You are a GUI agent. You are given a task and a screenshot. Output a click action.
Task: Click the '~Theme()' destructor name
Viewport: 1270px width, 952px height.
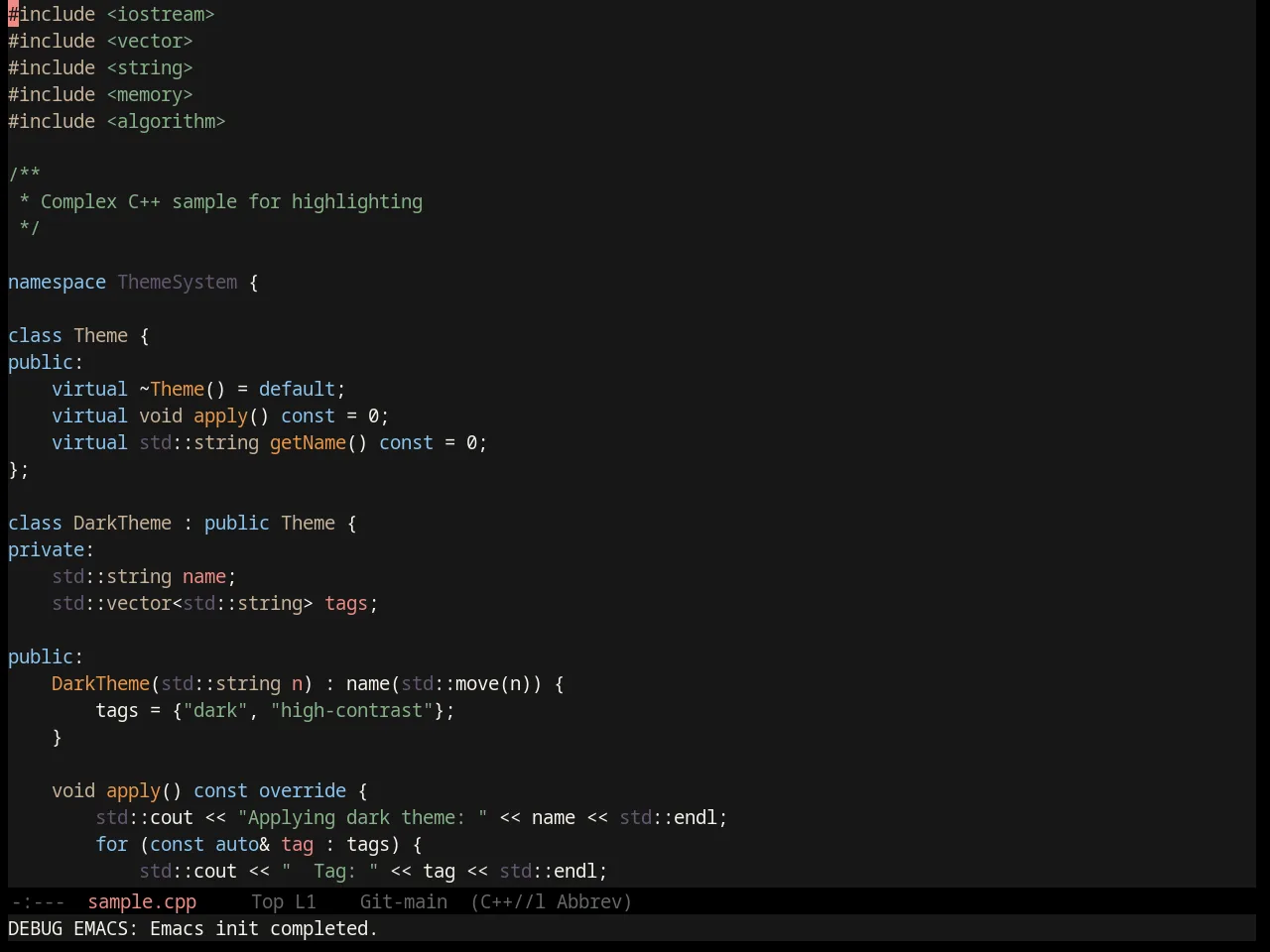coord(183,389)
